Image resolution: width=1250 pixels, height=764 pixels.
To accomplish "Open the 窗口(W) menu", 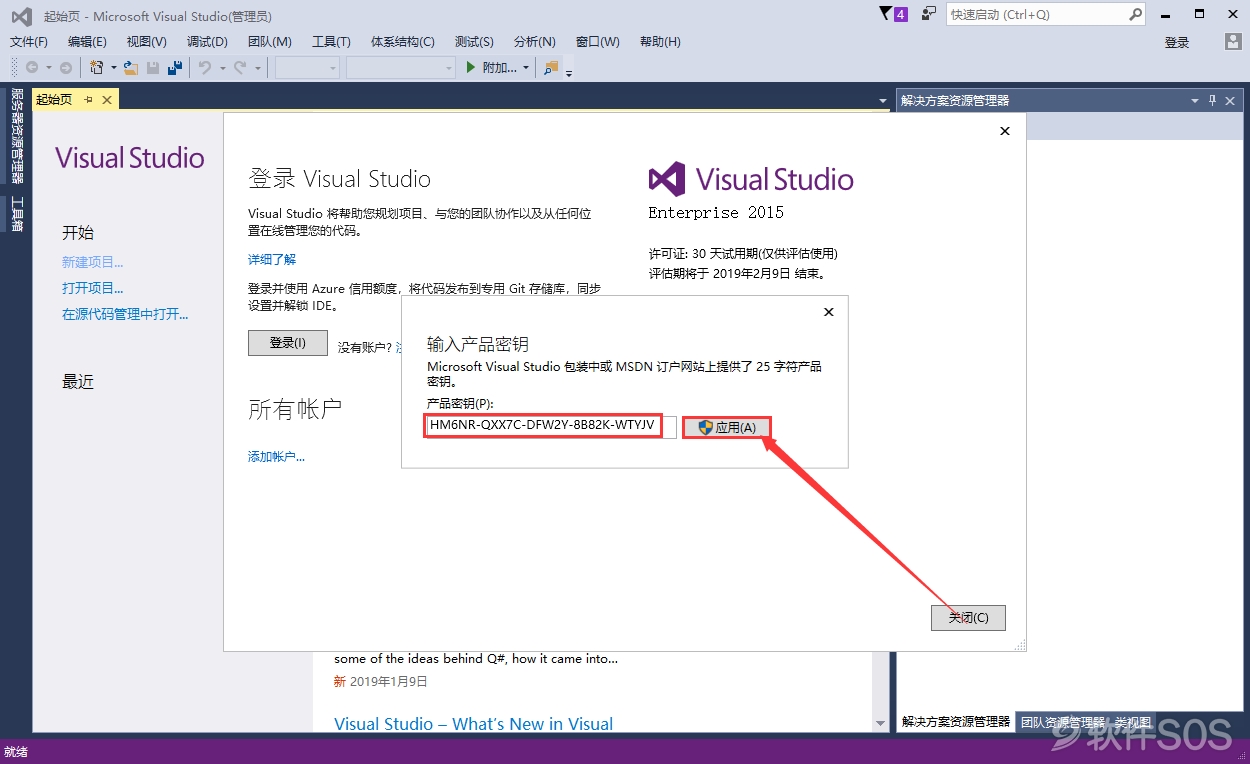I will pyautogui.click(x=598, y=42).
